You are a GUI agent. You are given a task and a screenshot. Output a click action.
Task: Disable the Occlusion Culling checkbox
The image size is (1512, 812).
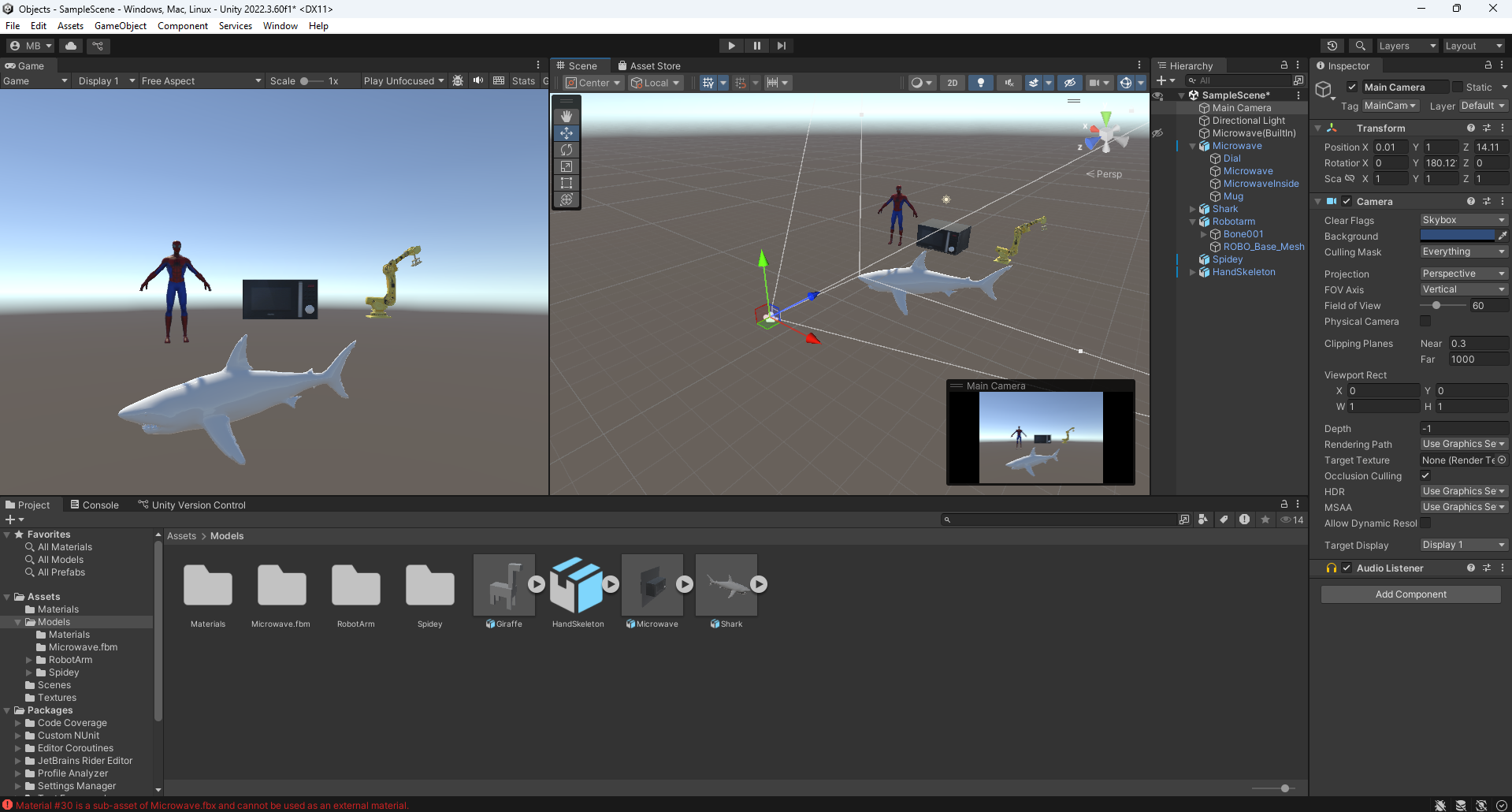click(x=1425, y=475)
